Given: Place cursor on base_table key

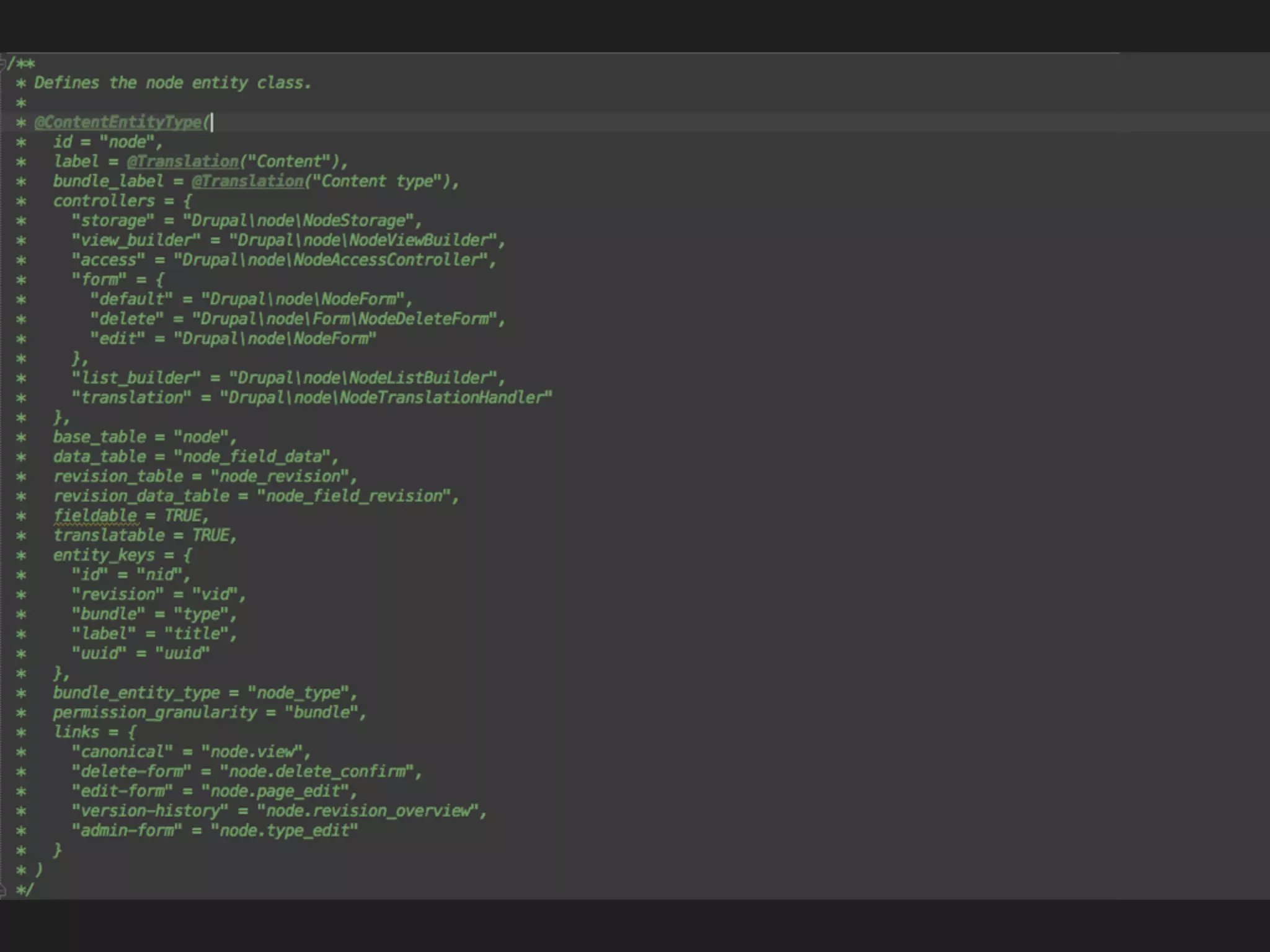Looking at the screenshot, I should pos(99,437).
